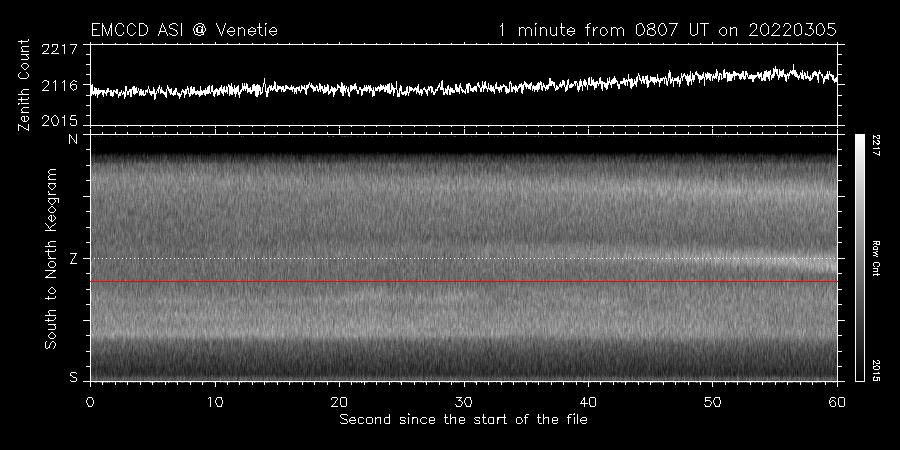Click the 2217 tick label on Zenith Count axis
Viewport: 900px width, 450px height.
tap(59, 49)
